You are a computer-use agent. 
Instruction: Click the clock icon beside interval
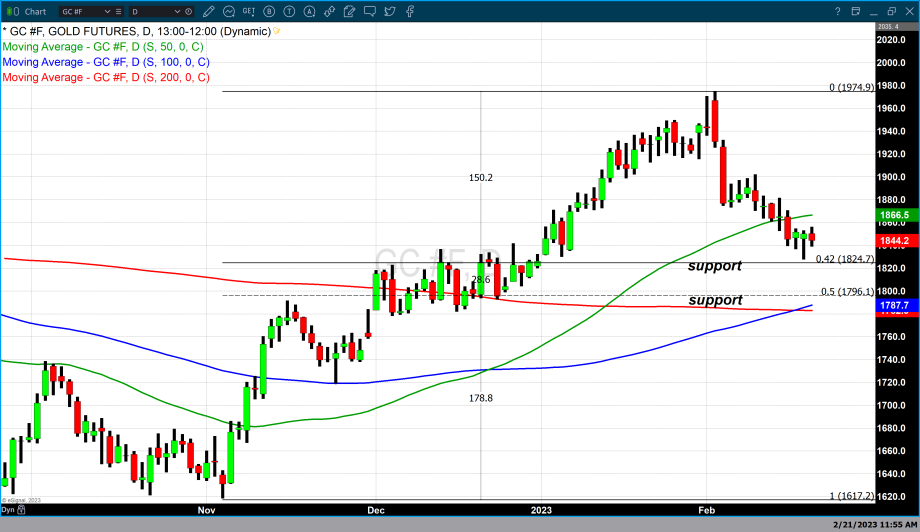point(188,11)
